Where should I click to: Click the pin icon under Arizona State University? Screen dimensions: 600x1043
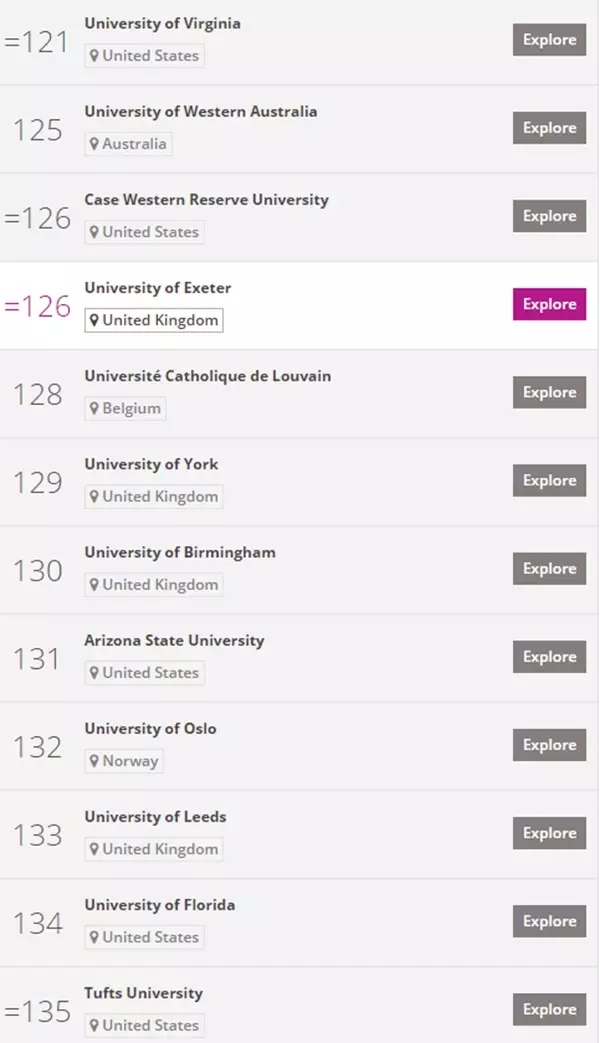coord(94,672)
